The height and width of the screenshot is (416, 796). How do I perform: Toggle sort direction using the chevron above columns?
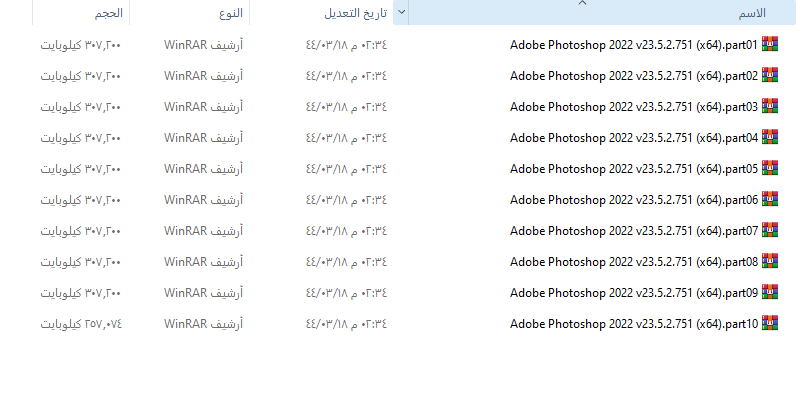coord(582,3)
